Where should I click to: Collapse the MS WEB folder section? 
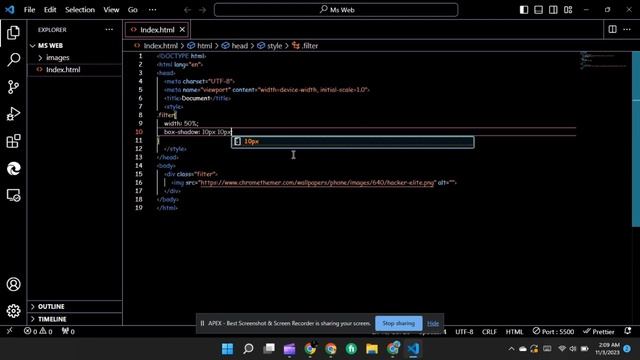click(74, 46)
